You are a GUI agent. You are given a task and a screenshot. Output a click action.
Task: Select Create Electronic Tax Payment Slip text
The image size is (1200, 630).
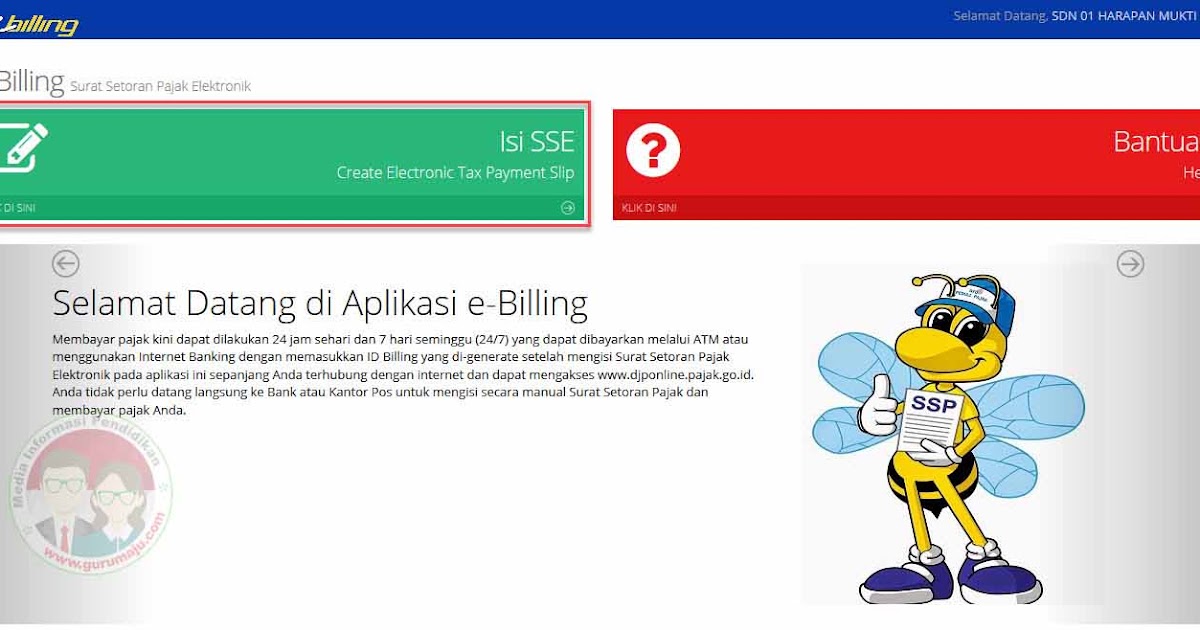(x=455, y=173)
